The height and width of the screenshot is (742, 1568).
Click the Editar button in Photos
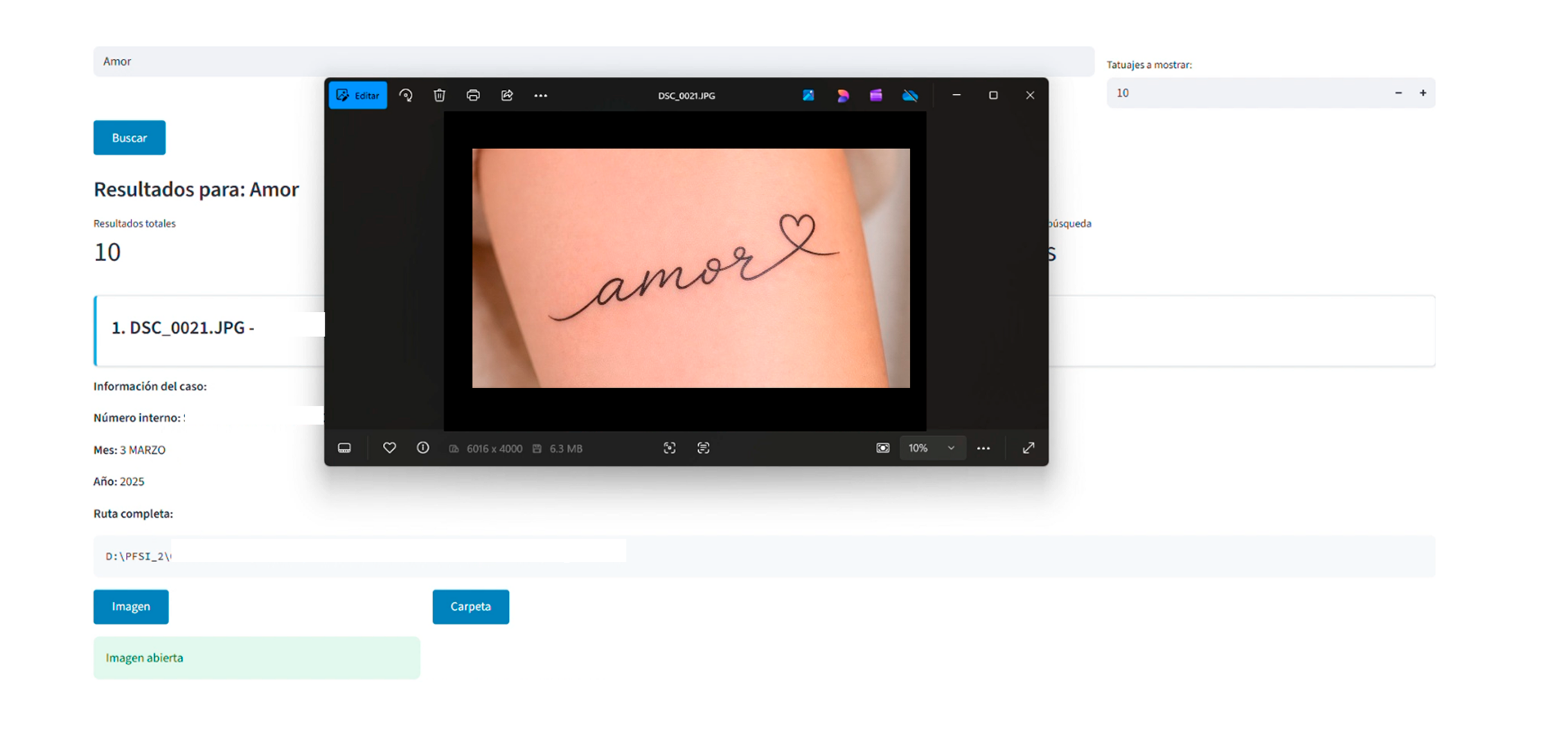[x=358, y=96]
